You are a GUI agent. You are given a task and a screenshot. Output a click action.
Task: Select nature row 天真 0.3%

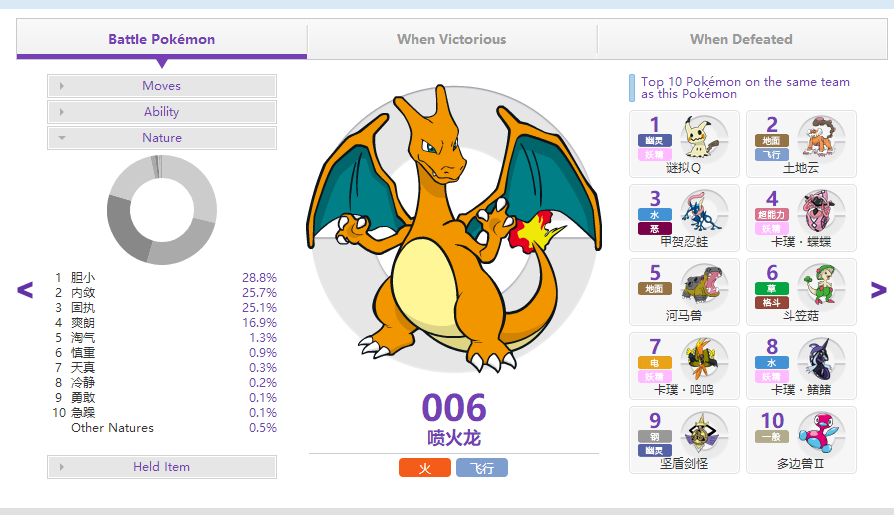click(x=165, y=368)
